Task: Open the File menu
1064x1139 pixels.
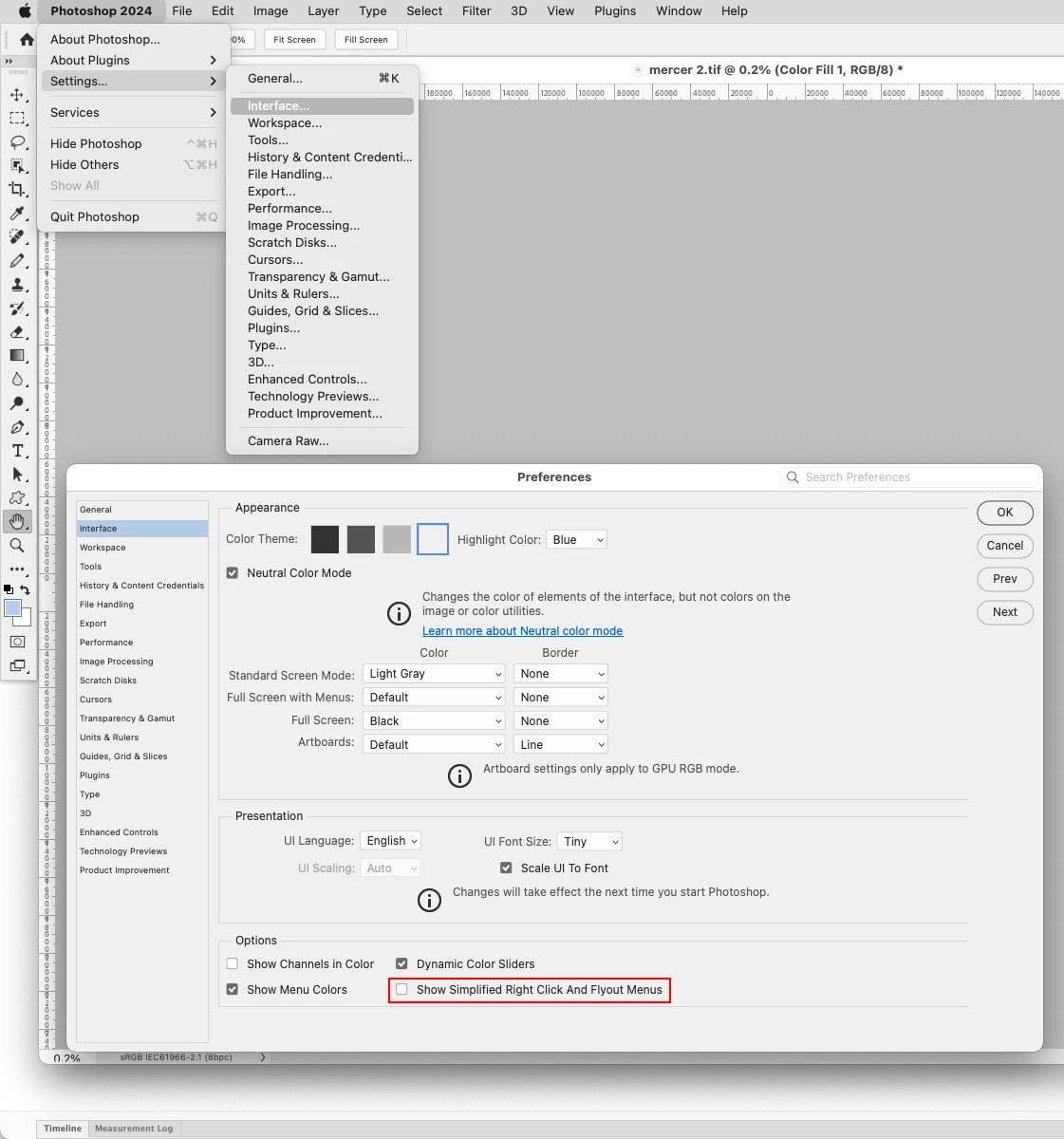Action: (x=182, y=11)
